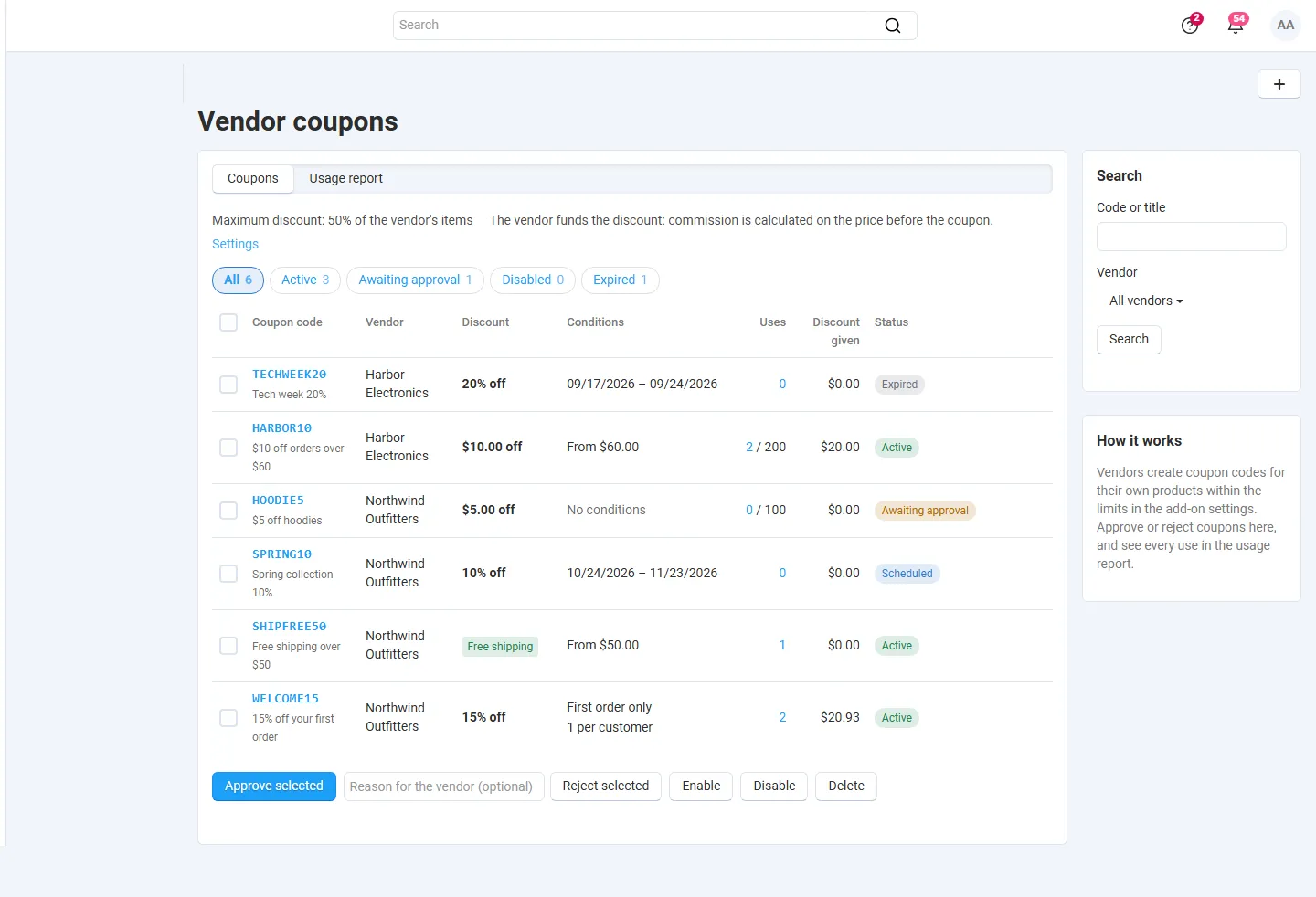Filter coupons by All 6

(x=238, y=280)
